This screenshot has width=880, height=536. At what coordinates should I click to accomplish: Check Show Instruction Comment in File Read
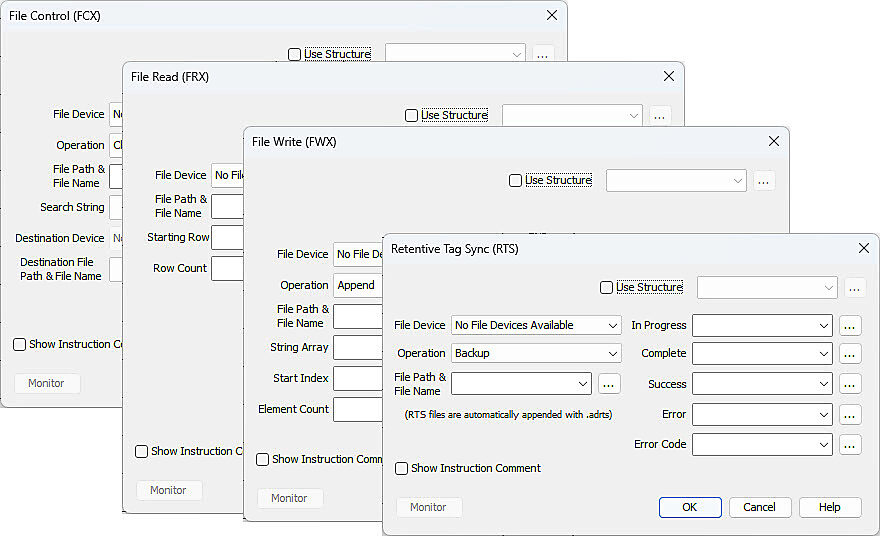[141, 452]
